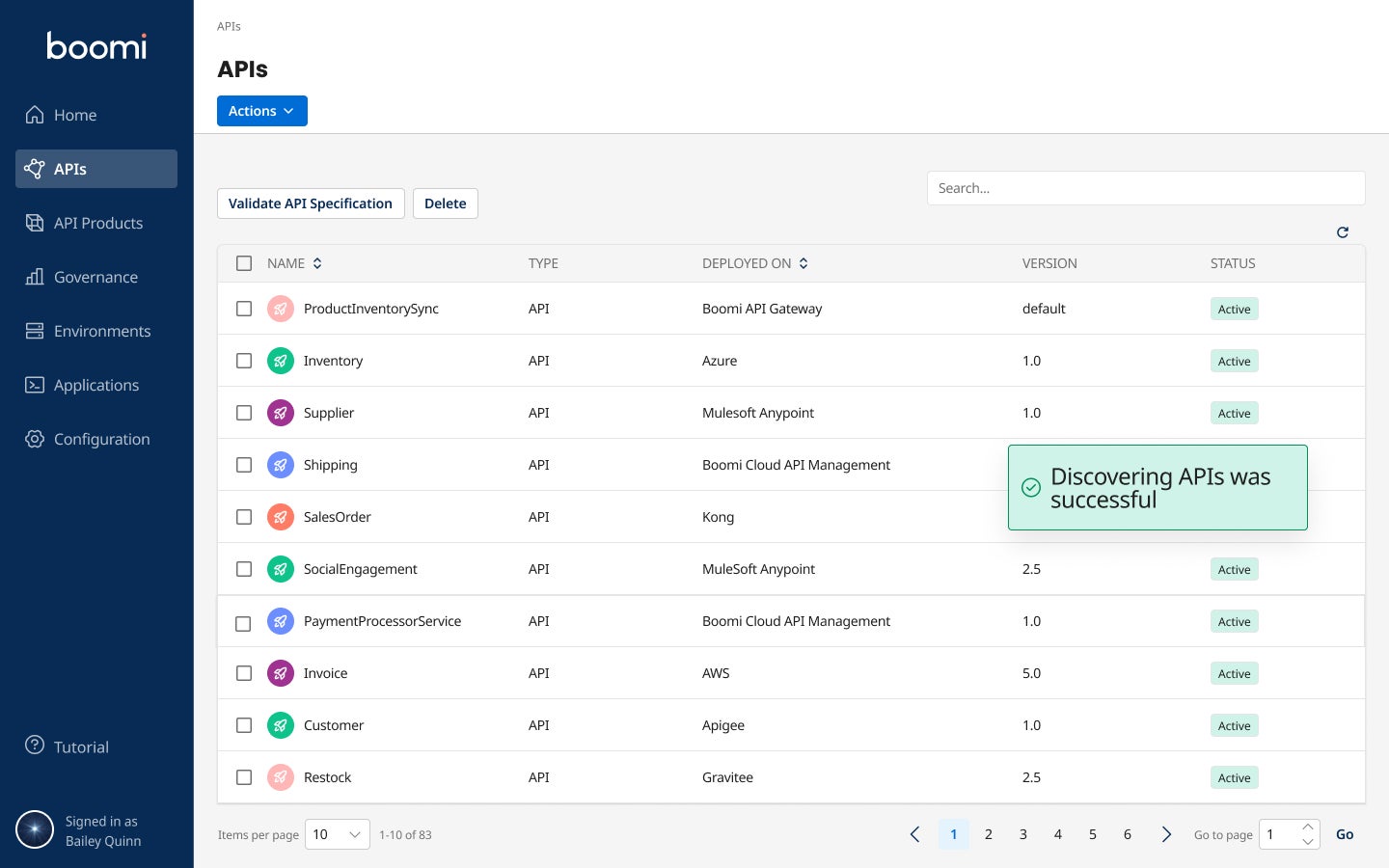The width and height of the screenshot is (1389, 868).
Task: Open the PaymentProcessorService API name
Action: pyautogui.click(x=382, y=621)
